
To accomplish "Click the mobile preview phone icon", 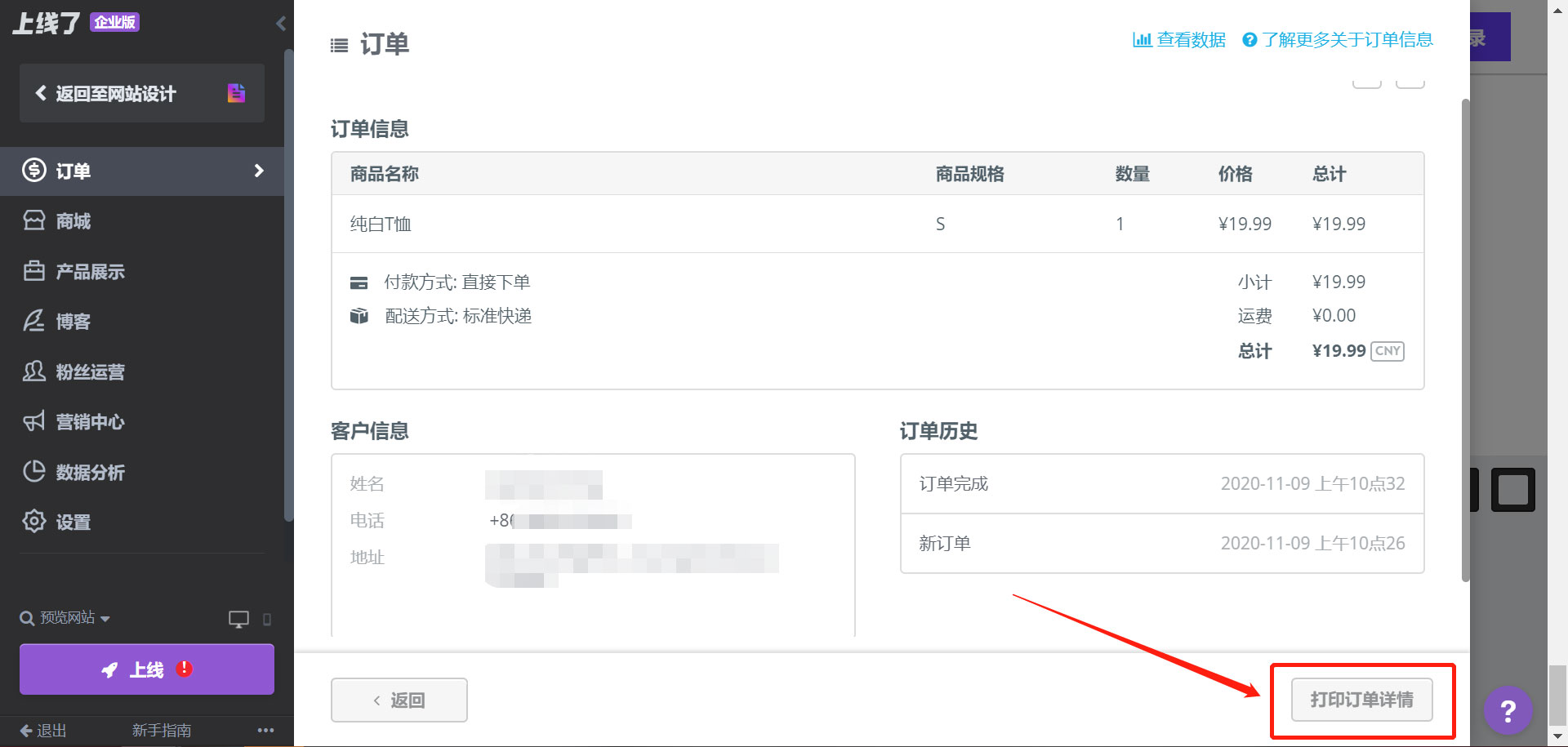I will [x=267, y=620].
